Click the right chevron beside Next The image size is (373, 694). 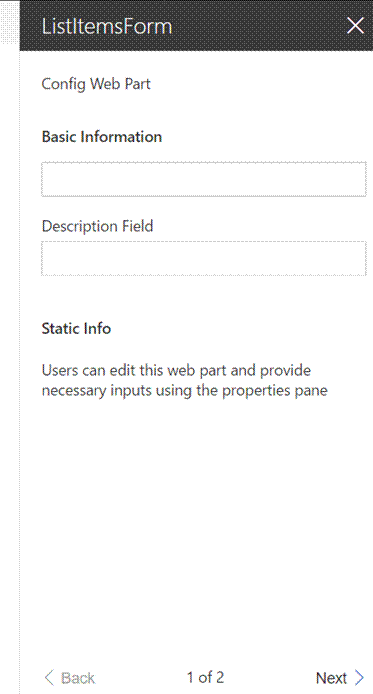pyautogui.click(x=360, y=677)
